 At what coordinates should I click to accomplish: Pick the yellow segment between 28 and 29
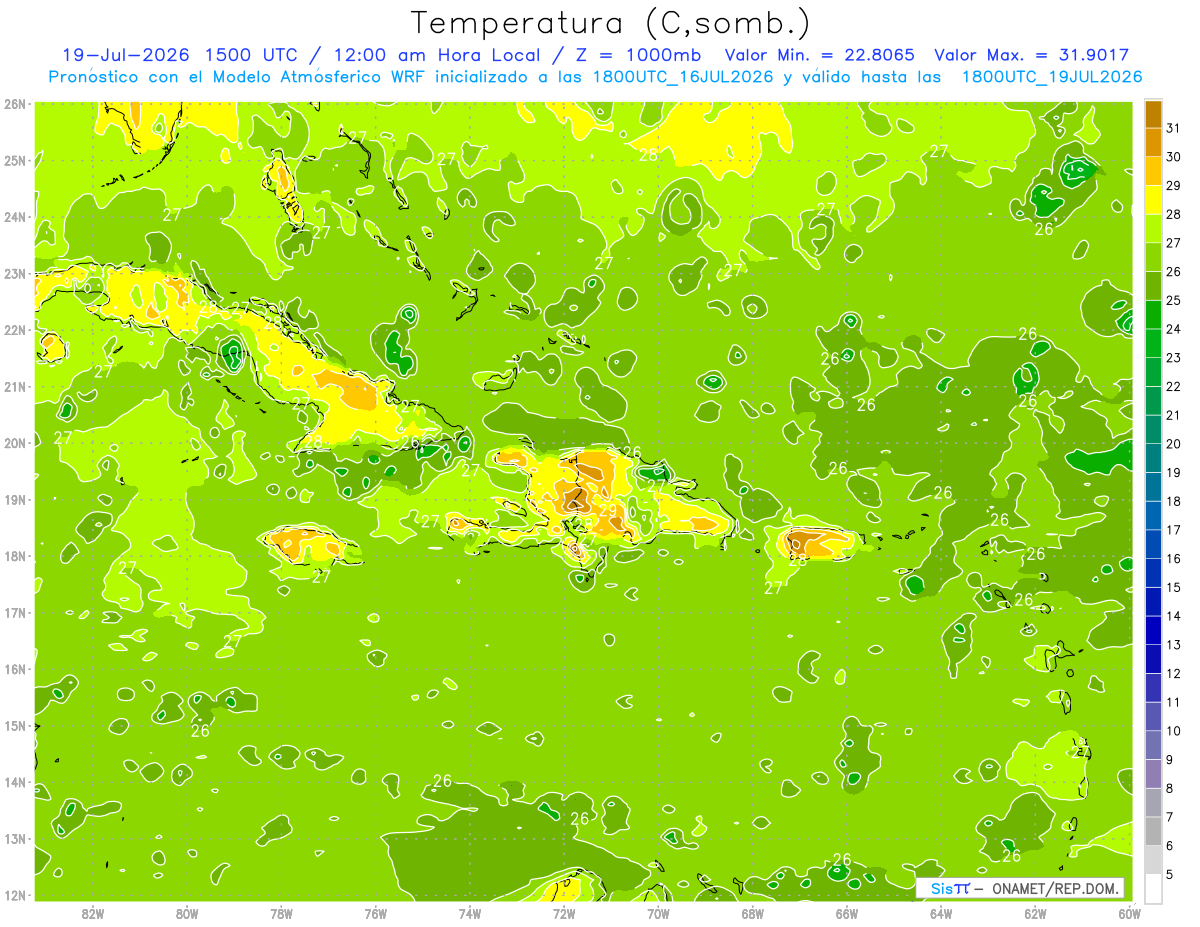[1153, 199]
